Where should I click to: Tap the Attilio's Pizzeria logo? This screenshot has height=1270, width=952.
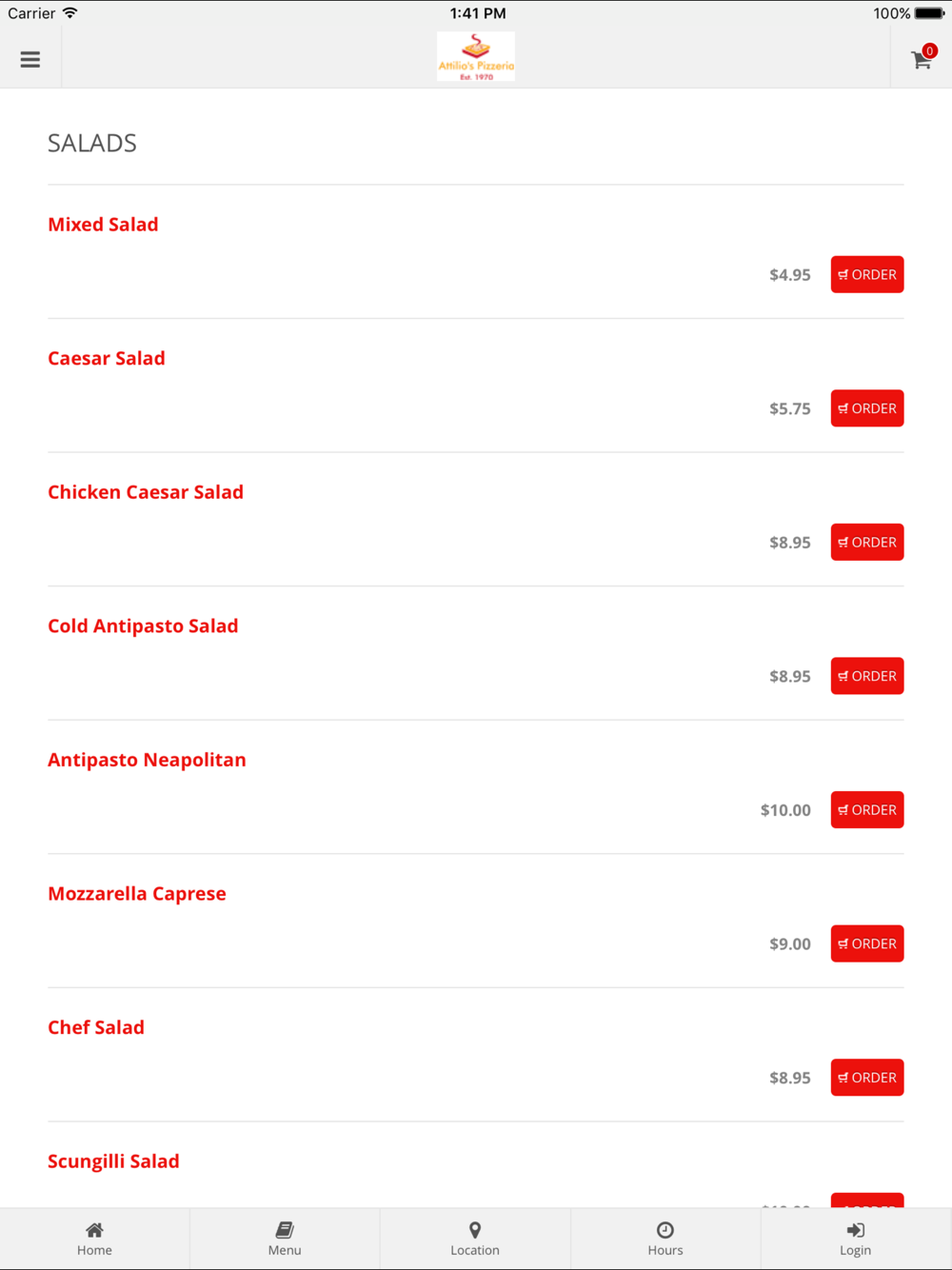pos(476,57)
